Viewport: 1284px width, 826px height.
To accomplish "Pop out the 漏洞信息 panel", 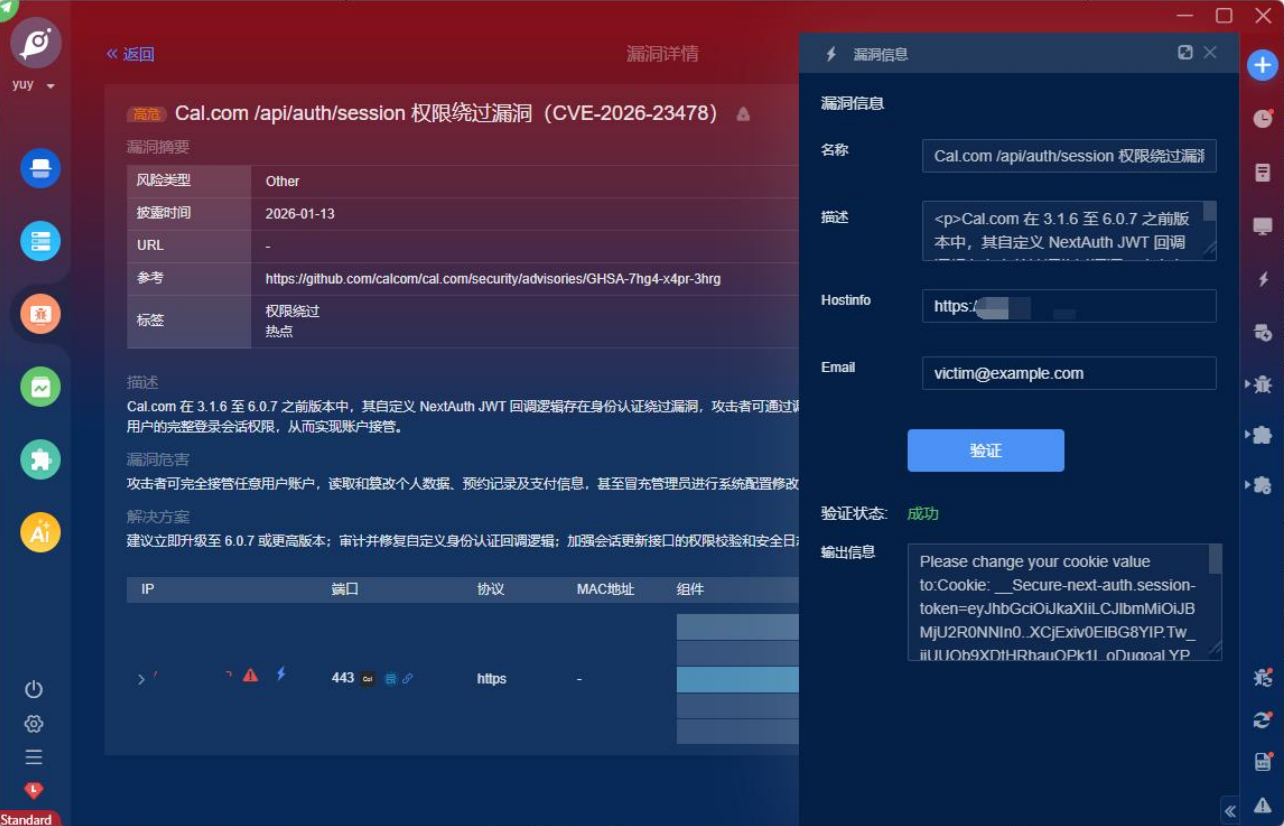I will coord(1185,53).
